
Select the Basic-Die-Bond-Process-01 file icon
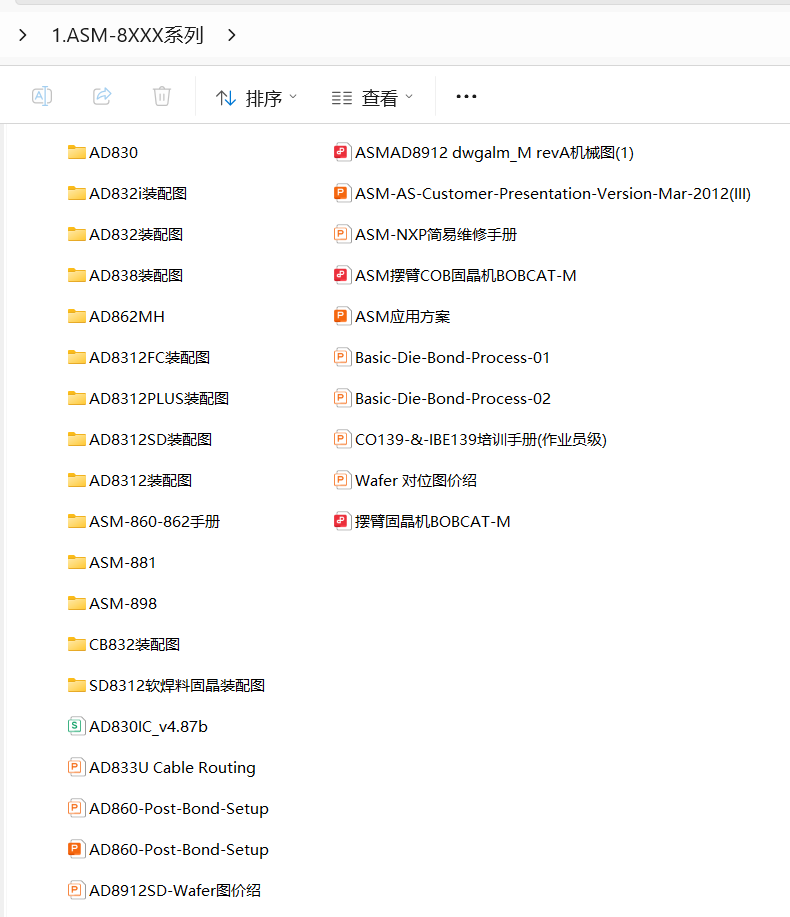pyautogui.click(x=342, y=357)
